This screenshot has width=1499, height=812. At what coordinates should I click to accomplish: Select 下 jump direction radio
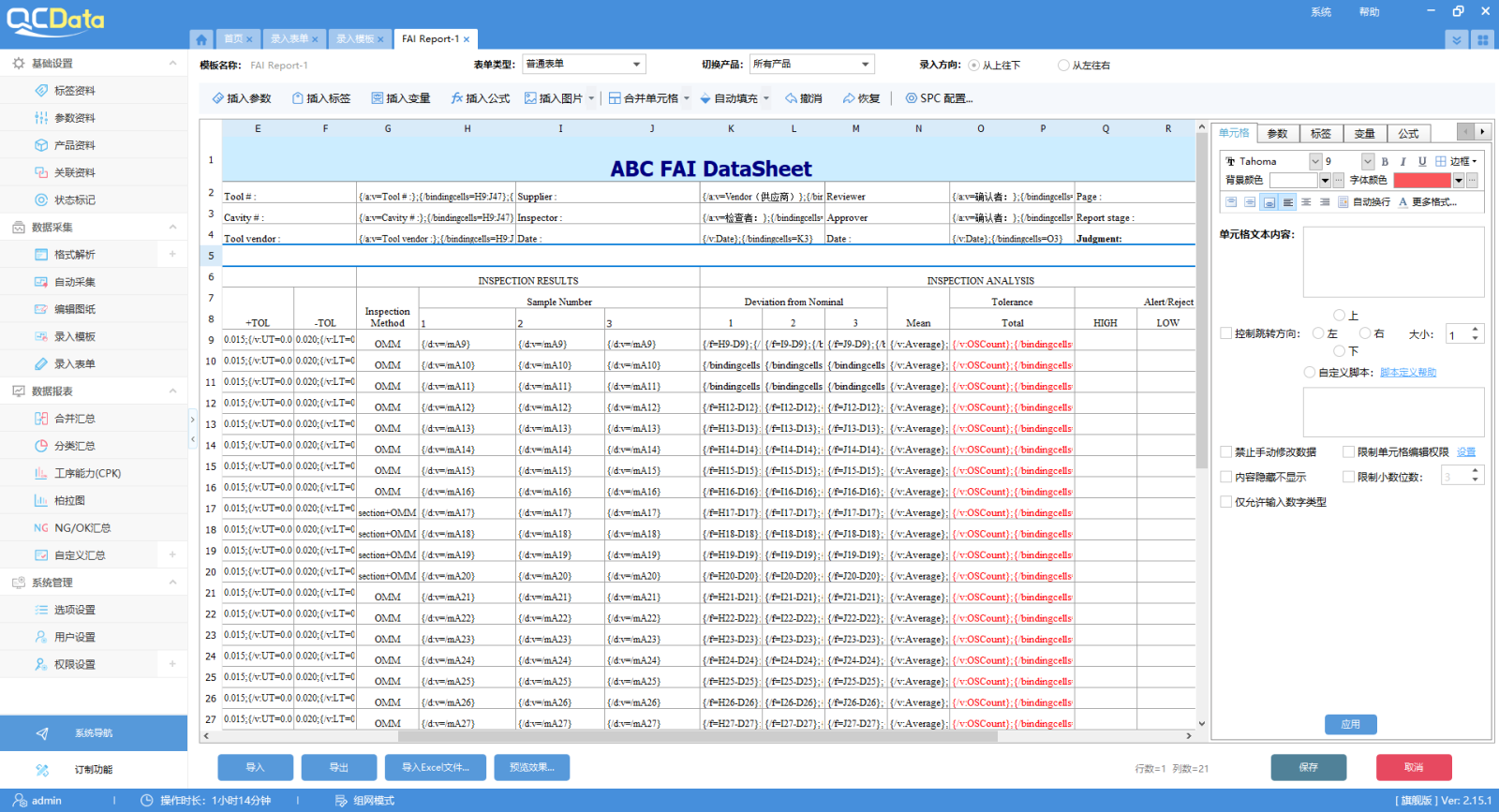[1339, 351]
